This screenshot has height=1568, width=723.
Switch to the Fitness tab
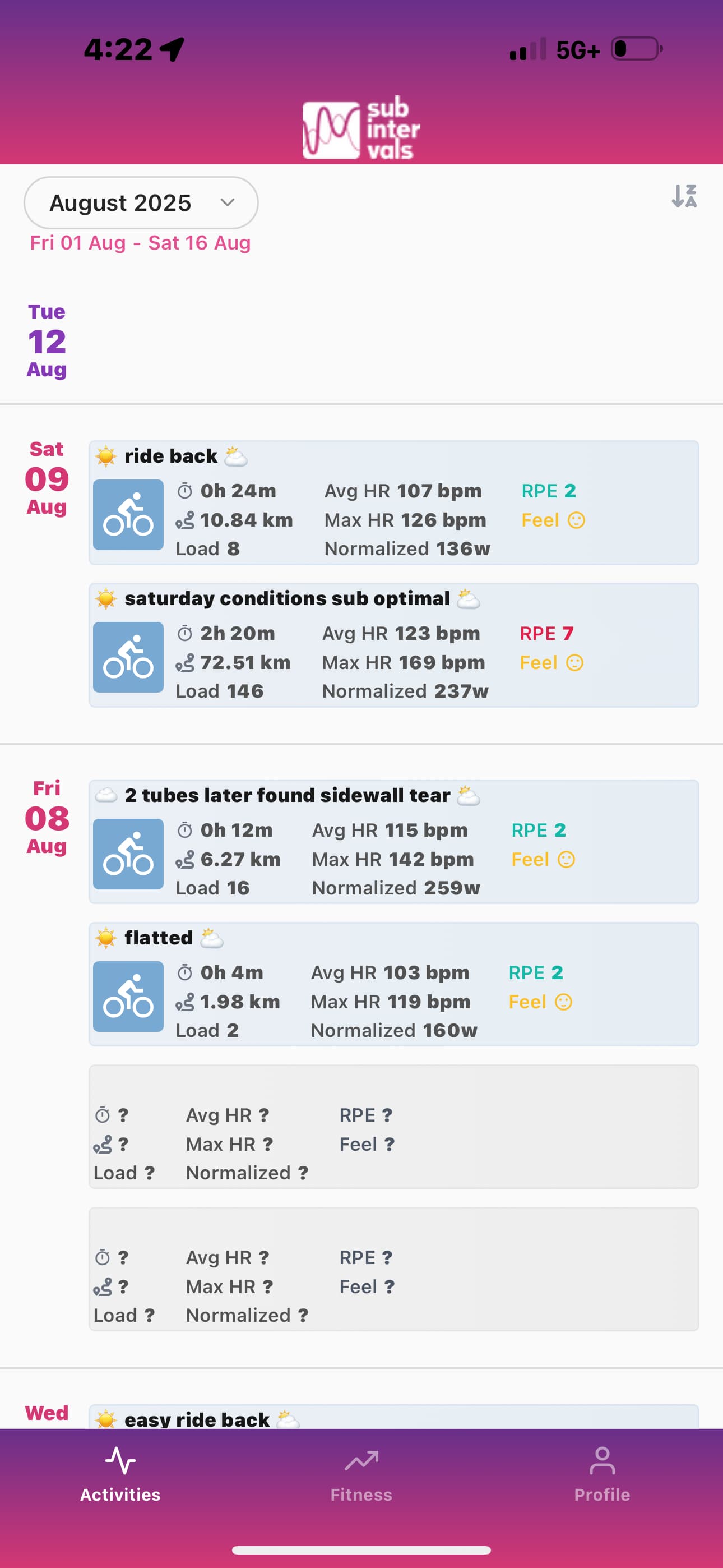pyautogui.click(x=361, y=1474)
